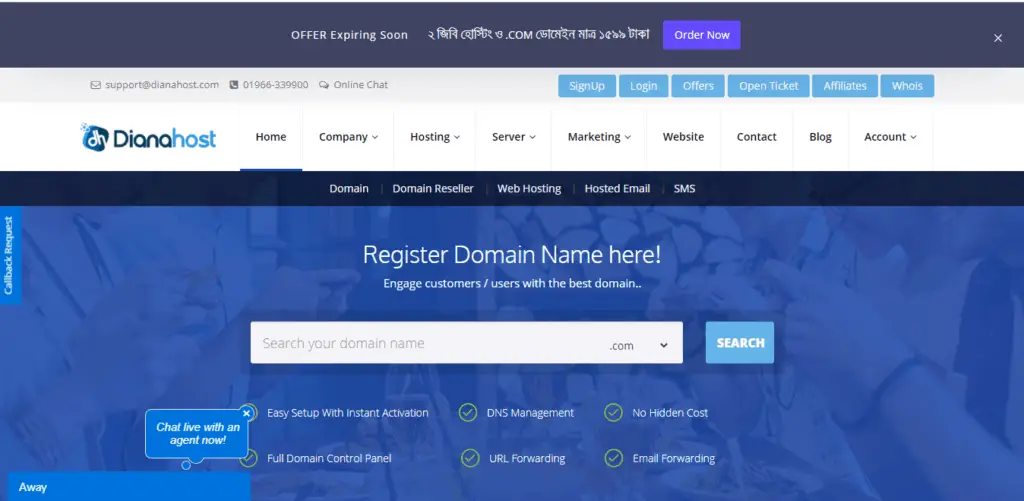
Task: Expand the Hosting menu dropdown
Action: coord(435,137)
